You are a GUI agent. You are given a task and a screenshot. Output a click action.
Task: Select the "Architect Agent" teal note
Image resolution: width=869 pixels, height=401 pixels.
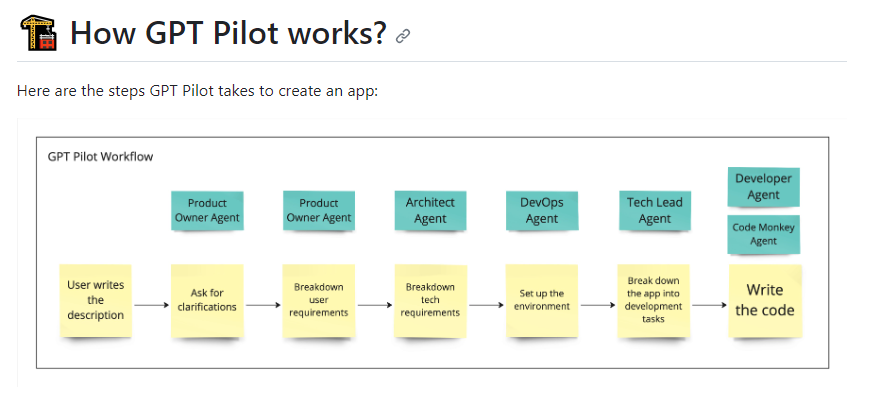tap(430, 210)
